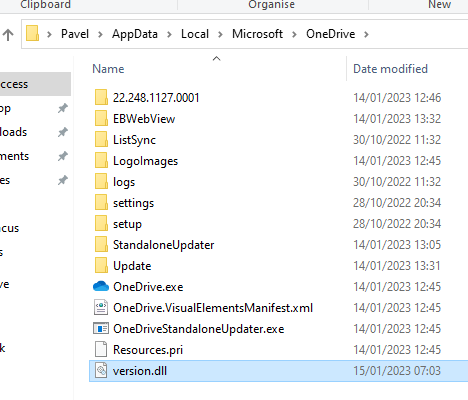Click the 22.248.1127.0001 folder icon
This screenshot has width=468, height=400.
101,97
